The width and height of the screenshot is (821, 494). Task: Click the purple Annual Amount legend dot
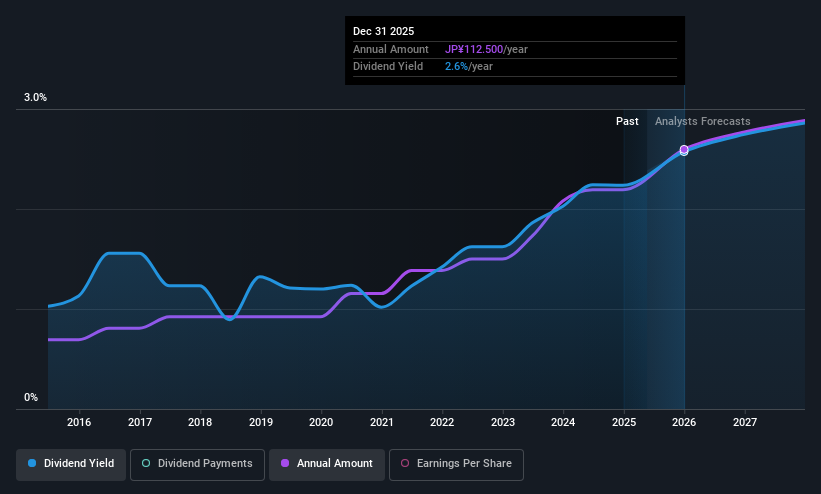pyautogui.click(x=285, y=463)
